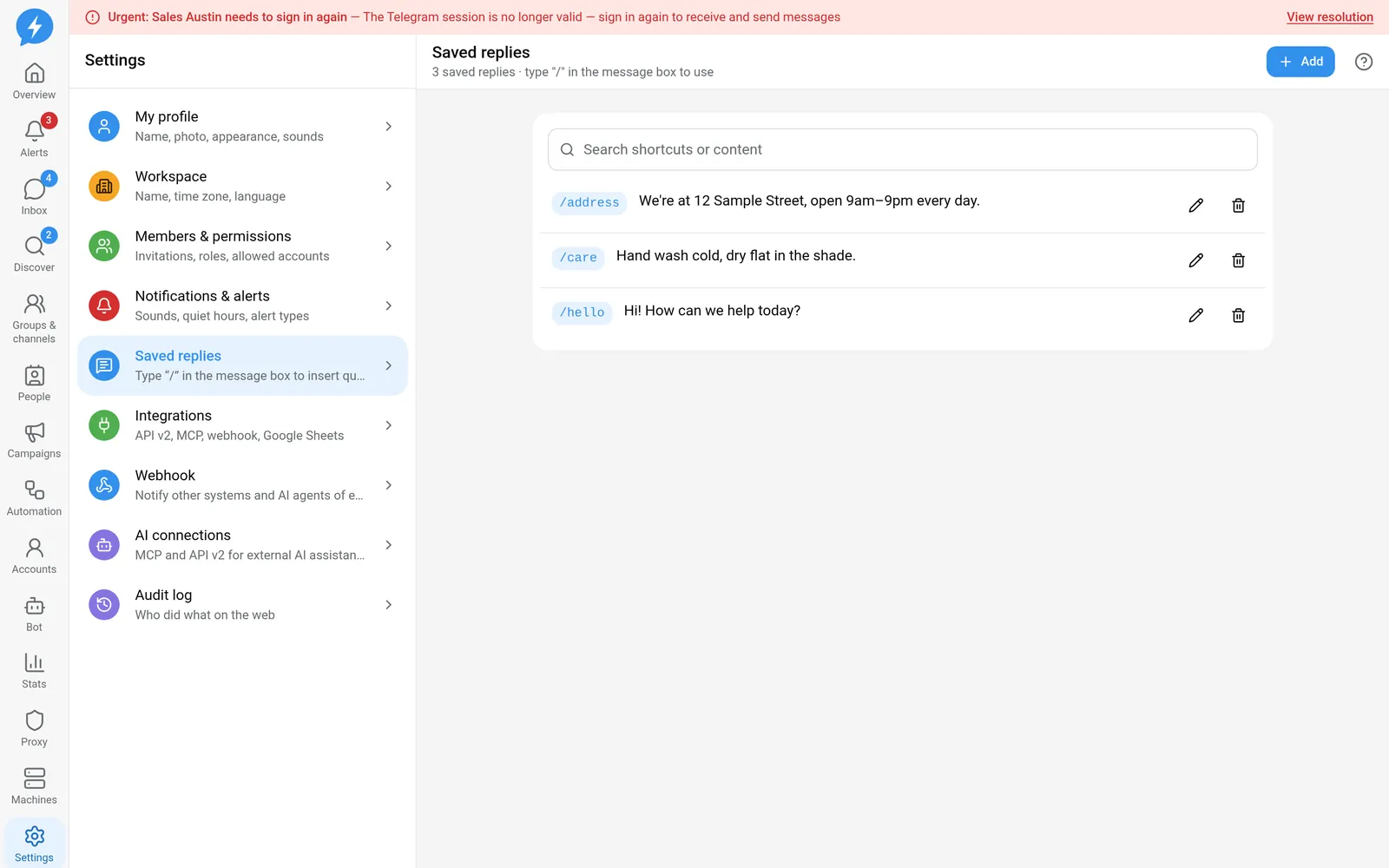Edit the /hello saved reply

tap(1195, 315)
